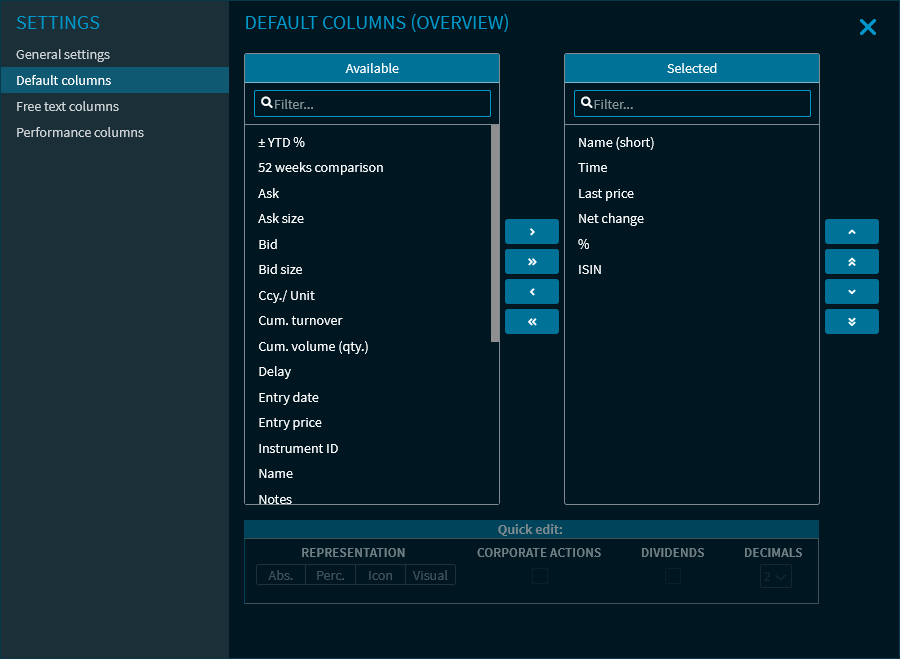The height and width of the screenshot is (659, 900).
Task: Toggle the Corporate Actions checkbox
Action: coord(540,576)
